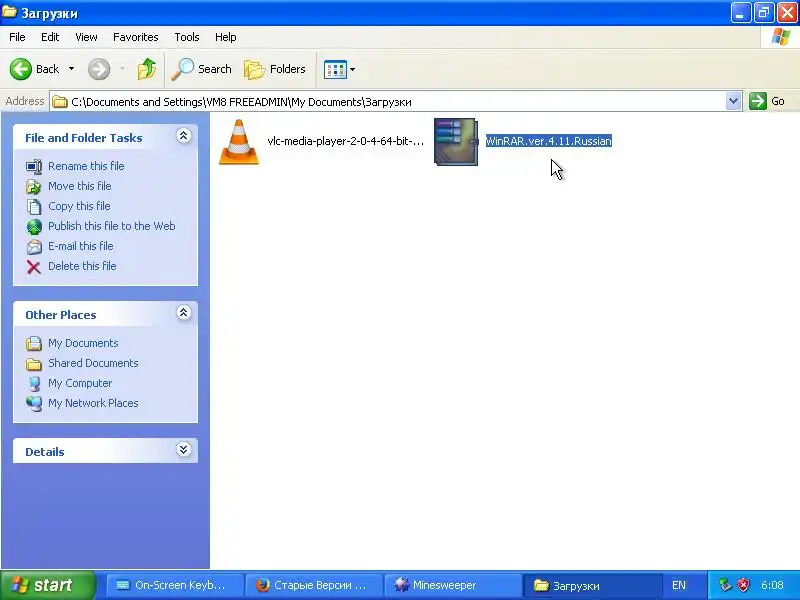Viewport: 800px width, 600px height.
Task: Switch to On-Screen Keyboard taskbar button
Action: (x=175, y=585)
